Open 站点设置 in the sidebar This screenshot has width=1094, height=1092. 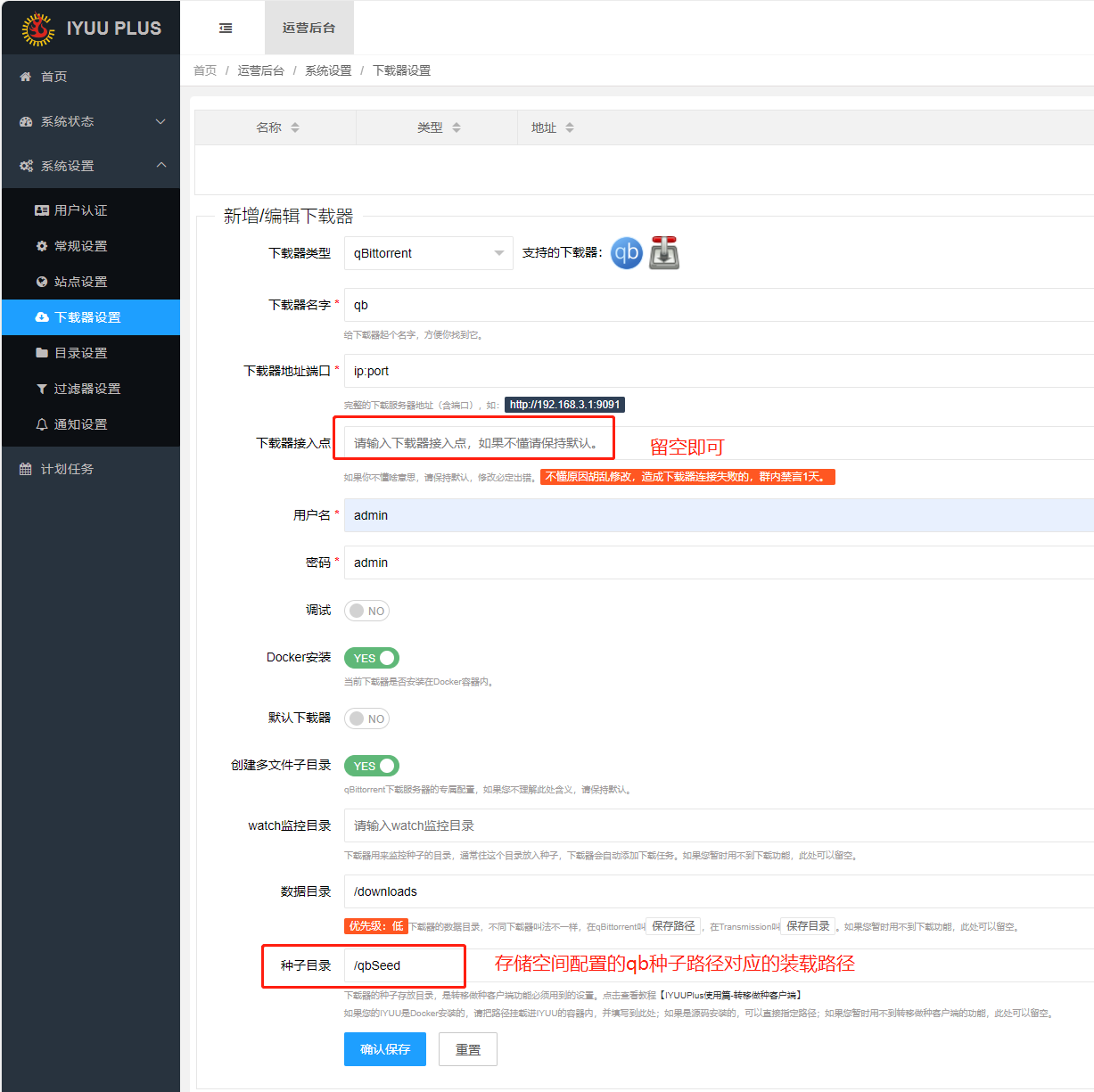pos(80,282)
